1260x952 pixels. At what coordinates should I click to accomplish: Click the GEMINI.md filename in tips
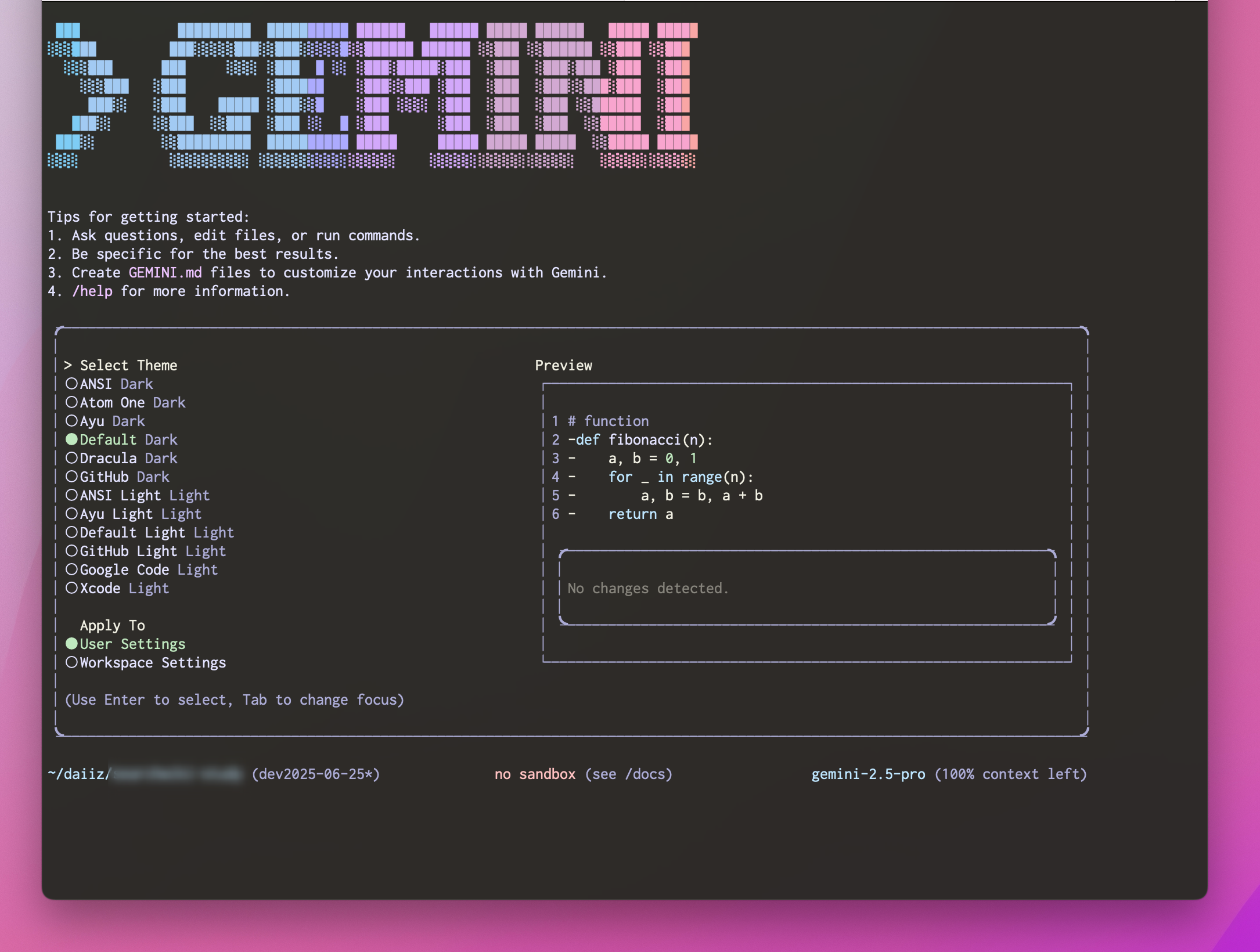(x=165, y=272)
